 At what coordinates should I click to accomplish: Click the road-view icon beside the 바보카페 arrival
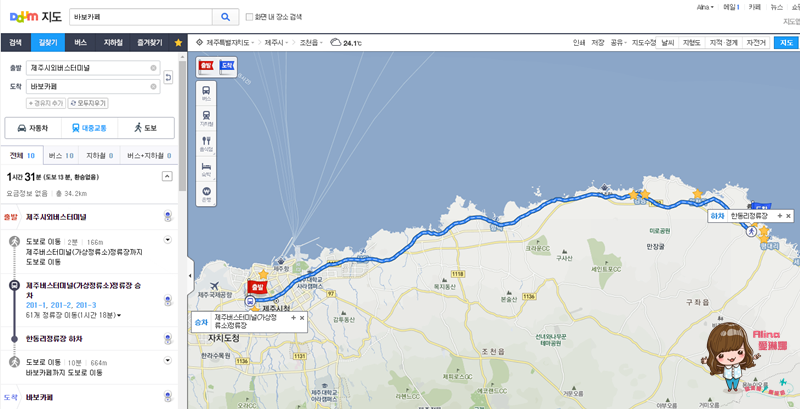click(x=167, y=397)
